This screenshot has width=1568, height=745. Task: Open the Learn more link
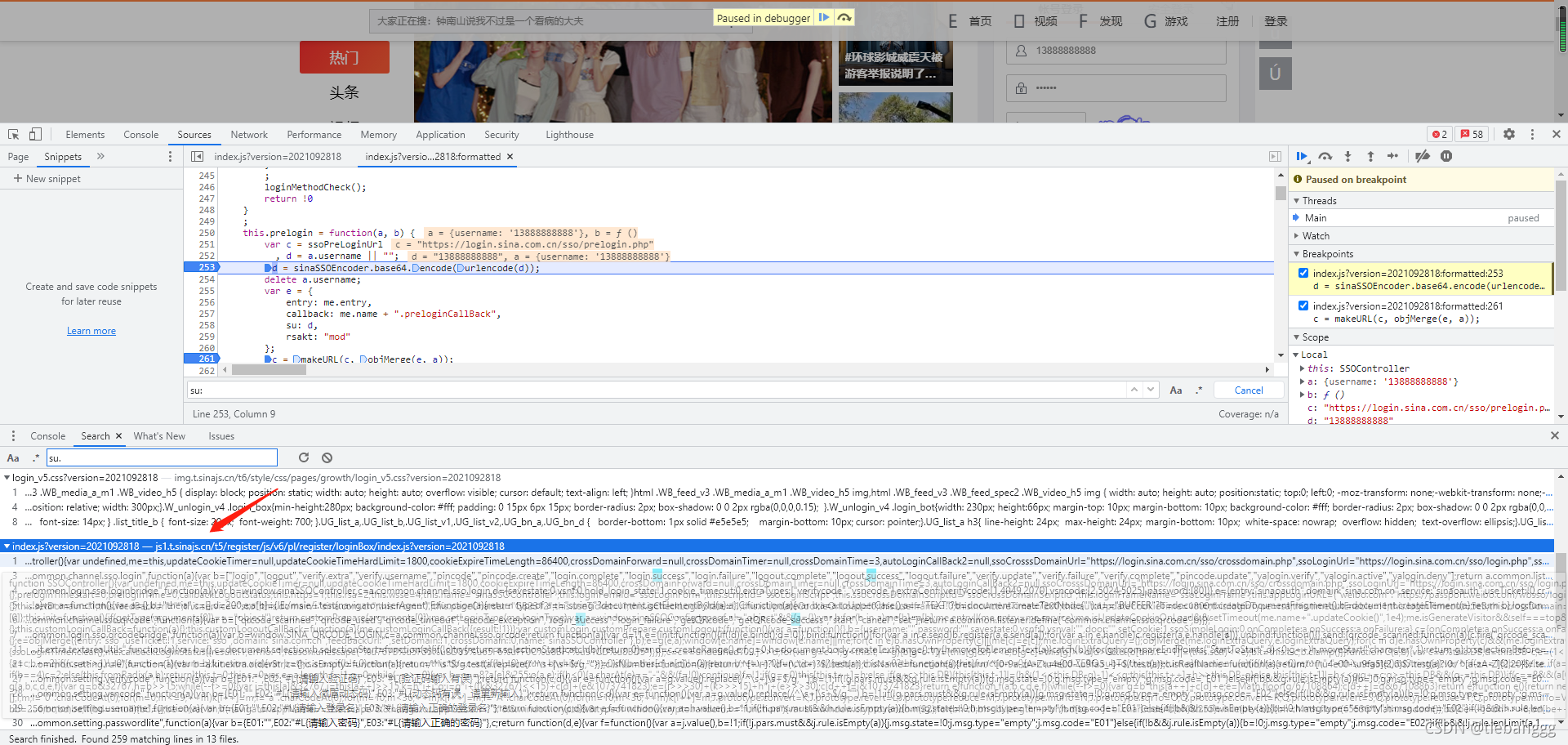coord(91,331)
